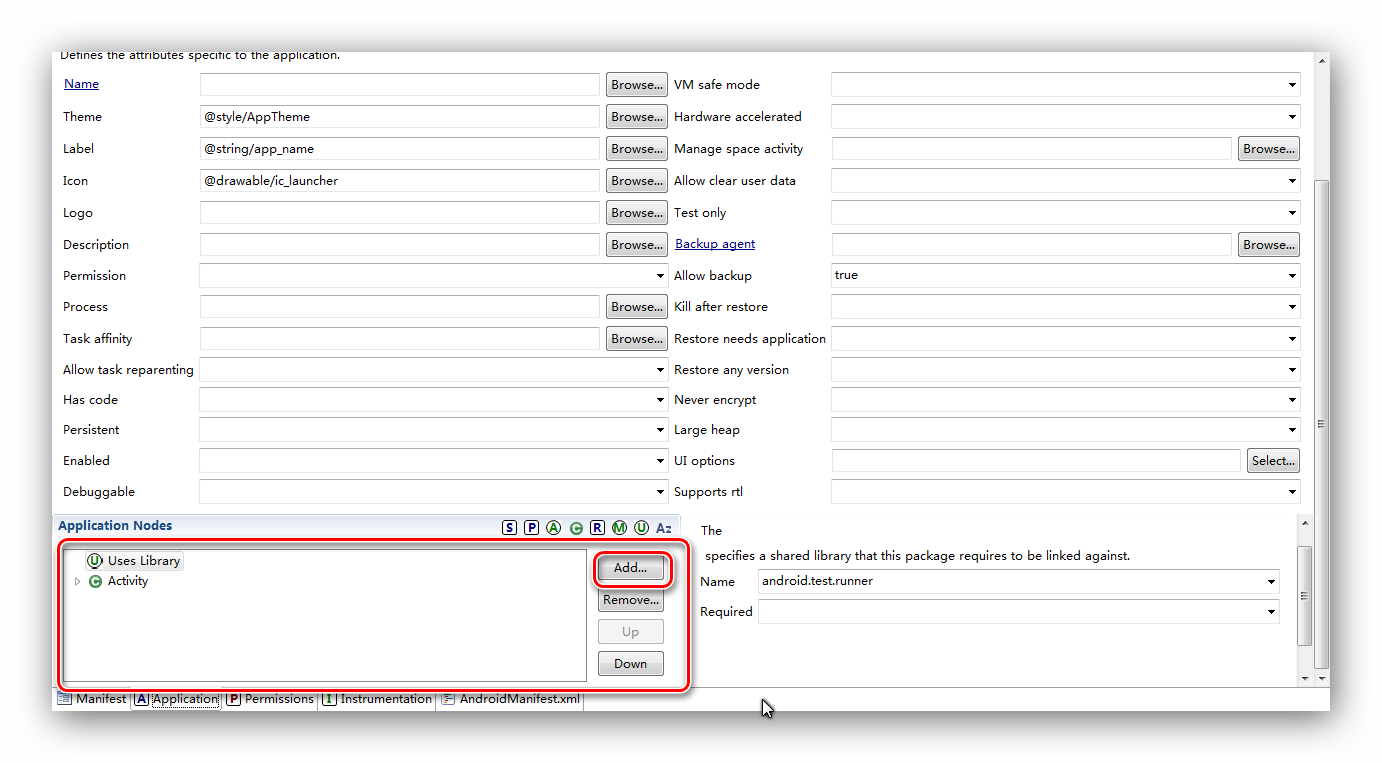Browse for the application Name class
The height and width of the screenshot is (763, 1382).
point(637,85)
